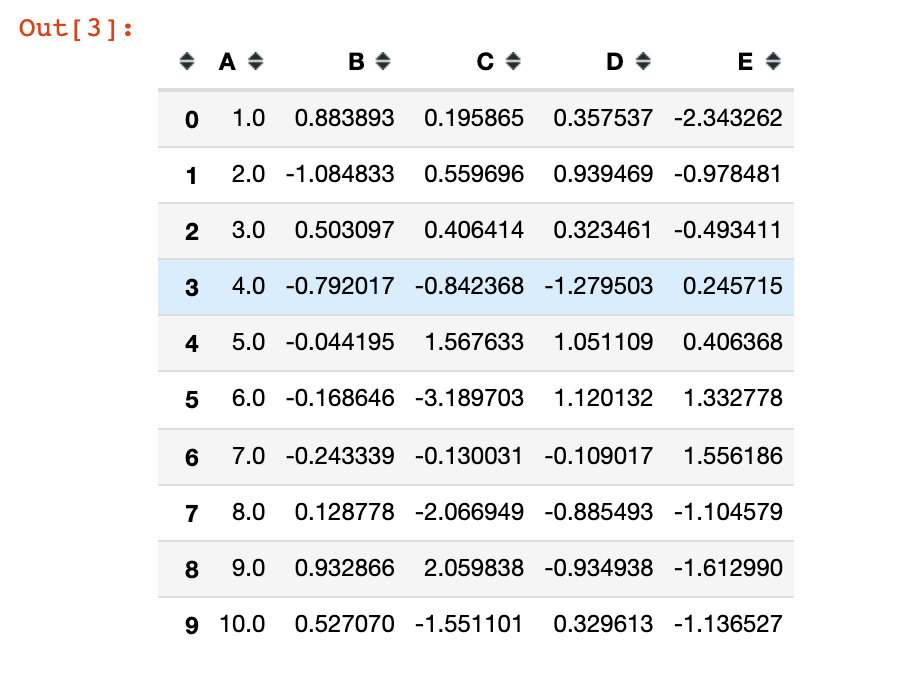Click cell -3.189703
This screenshot has width=904, height=674.
469,398
